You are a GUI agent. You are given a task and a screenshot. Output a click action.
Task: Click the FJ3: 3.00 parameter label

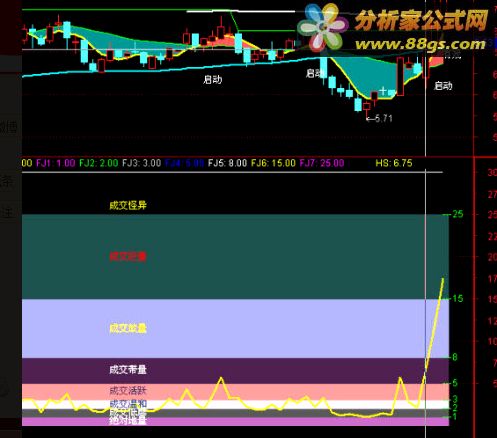[x=142, y=163]
